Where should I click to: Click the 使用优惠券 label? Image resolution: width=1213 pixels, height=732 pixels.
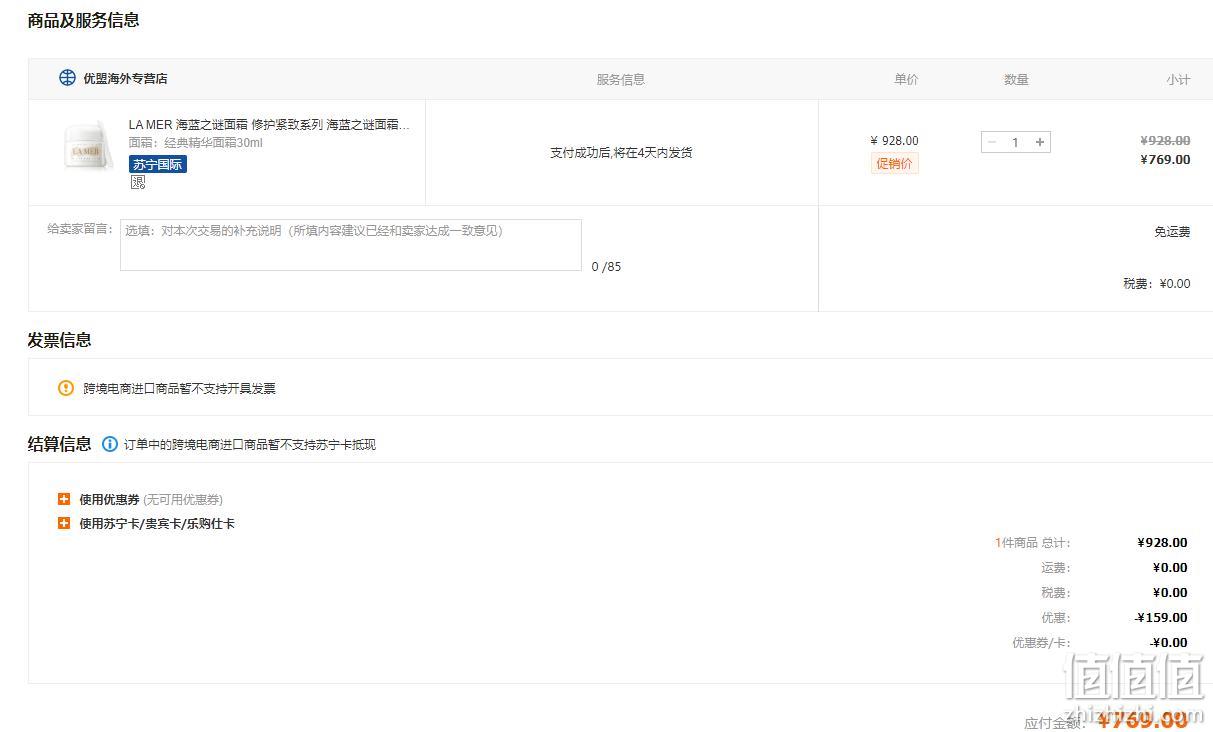pyautogui.click(x=109, y=499)
